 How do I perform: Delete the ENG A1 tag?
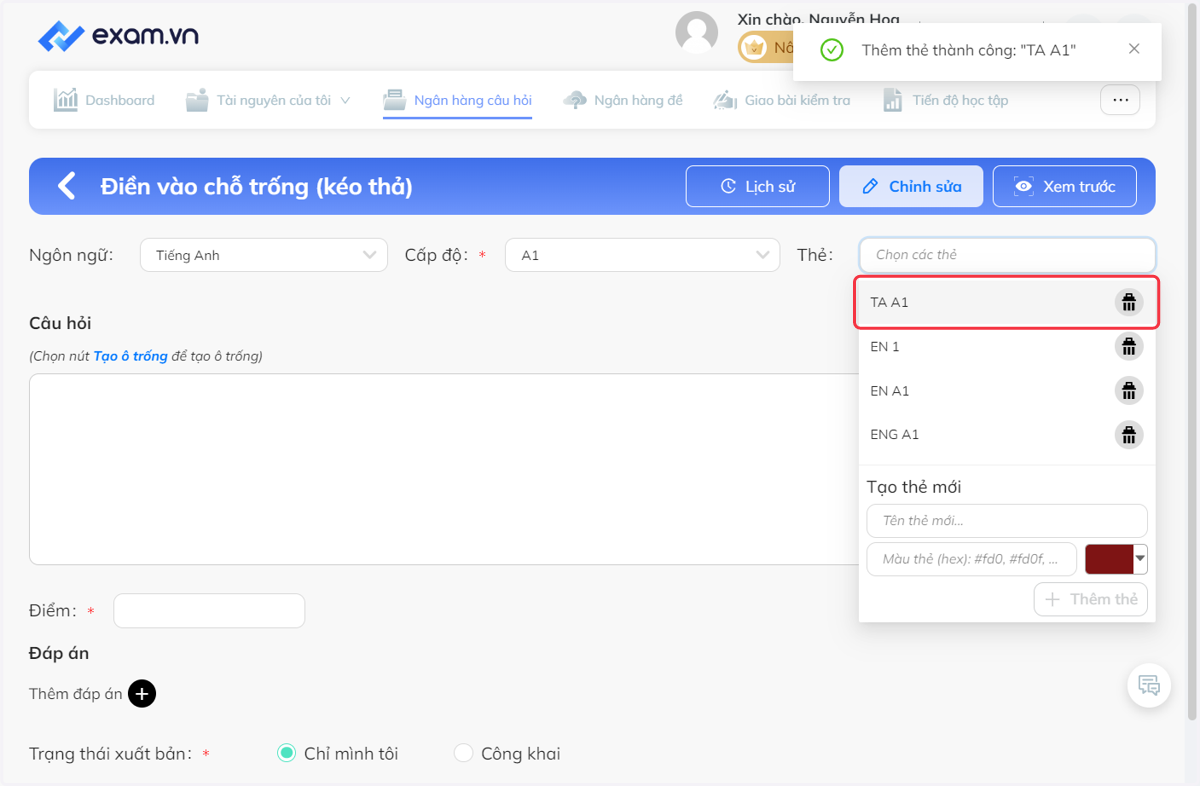pyautogui.click(x=1129, y=435)
